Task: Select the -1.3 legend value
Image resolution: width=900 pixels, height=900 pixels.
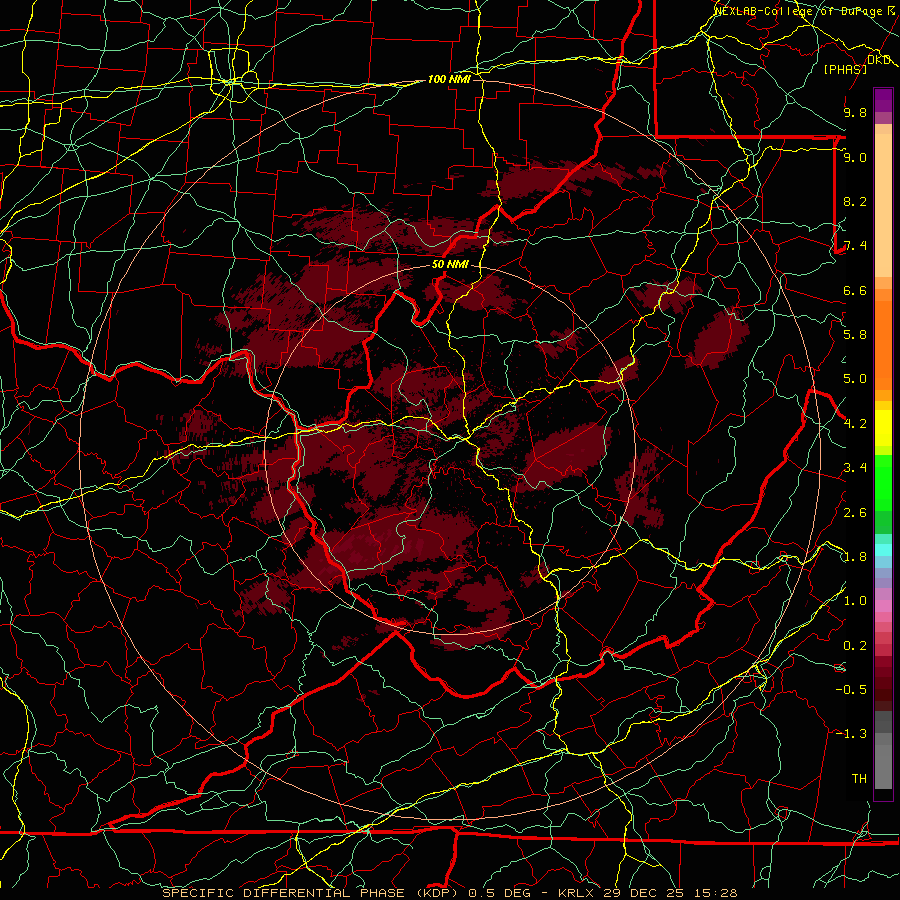Action: (x=851, y=734)
